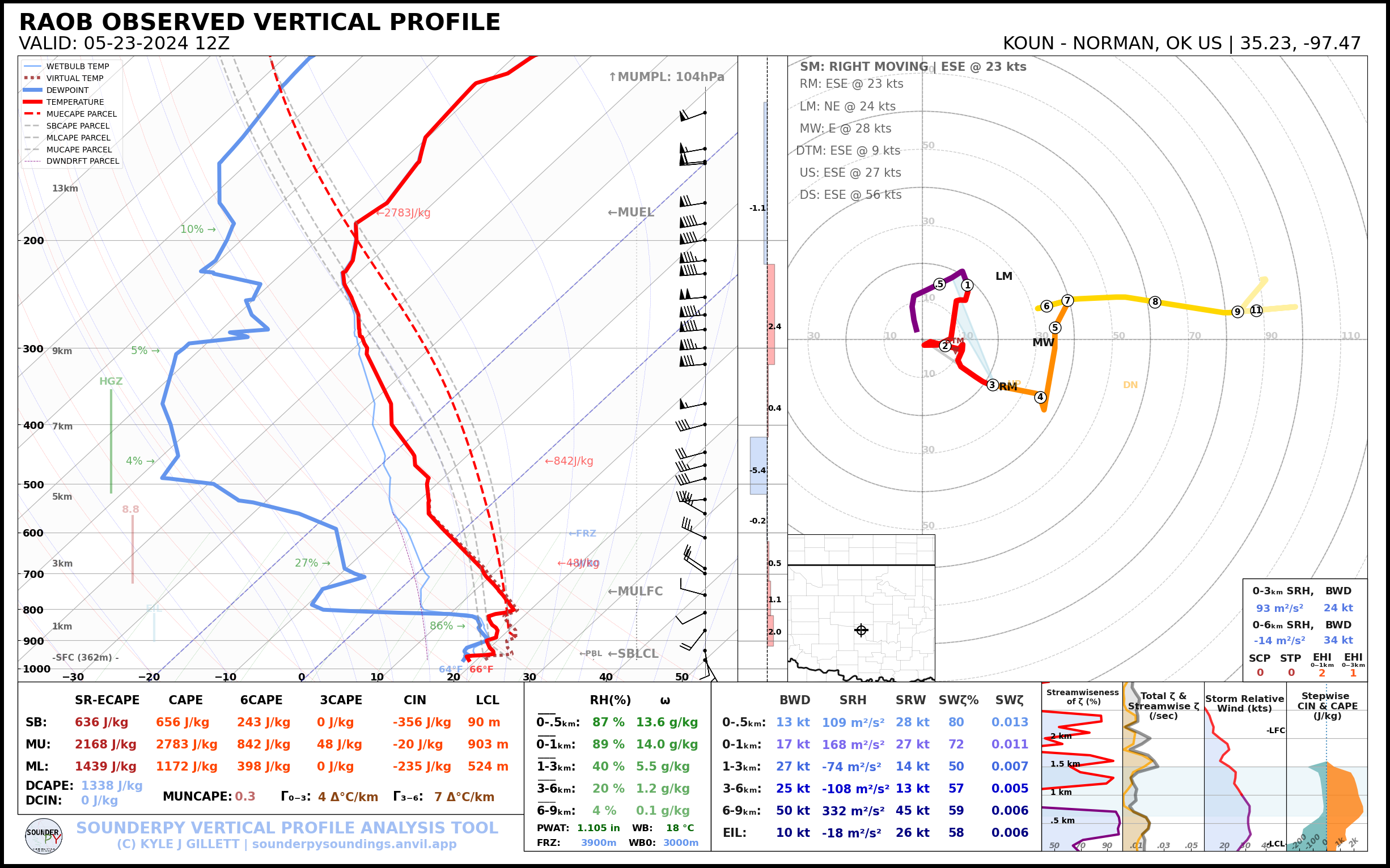
Task: Click the circled 8 hodograph marker
Action: pos(1155,302)
